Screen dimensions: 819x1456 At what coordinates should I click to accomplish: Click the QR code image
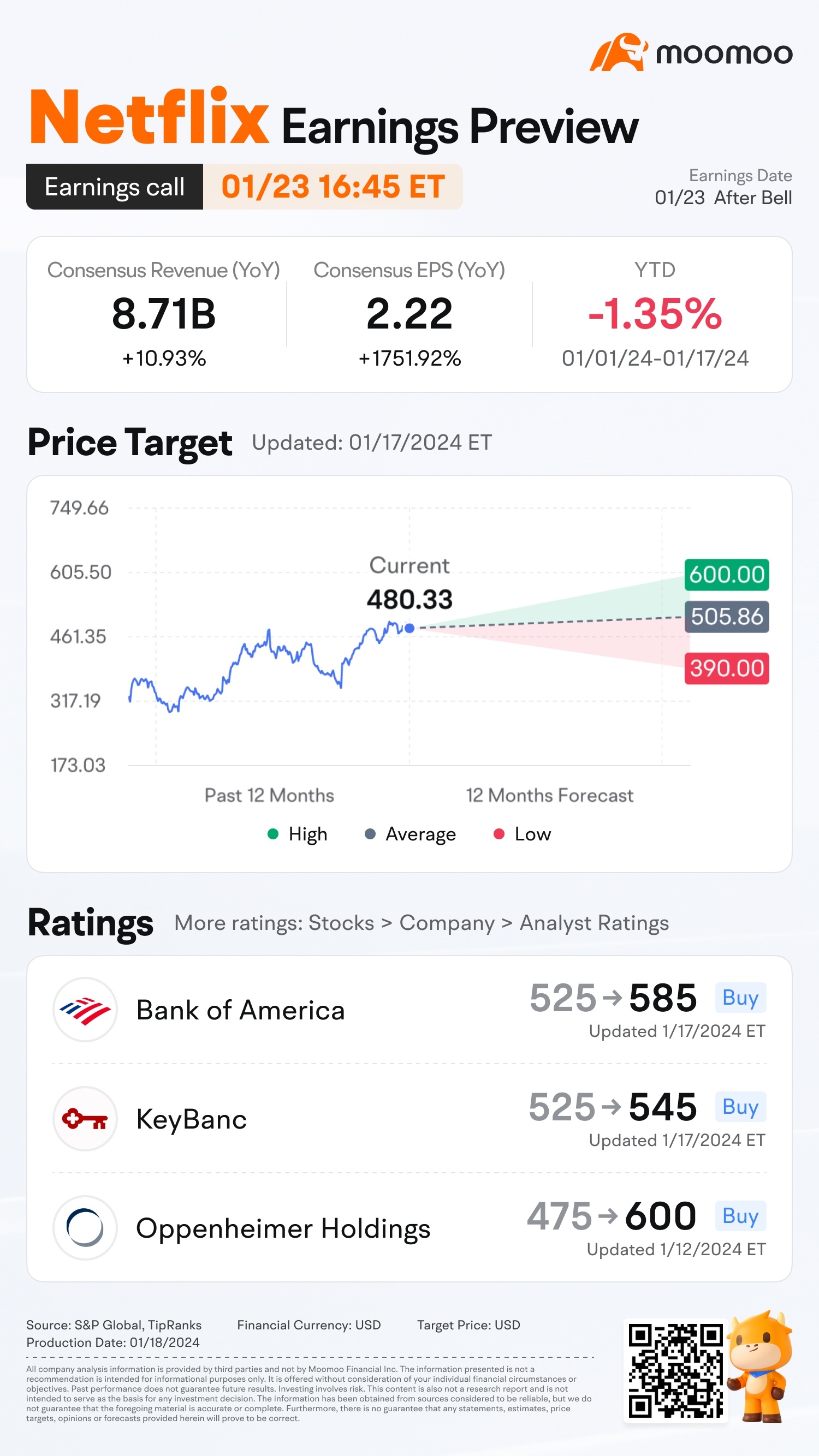click(x=675, y=1370)
